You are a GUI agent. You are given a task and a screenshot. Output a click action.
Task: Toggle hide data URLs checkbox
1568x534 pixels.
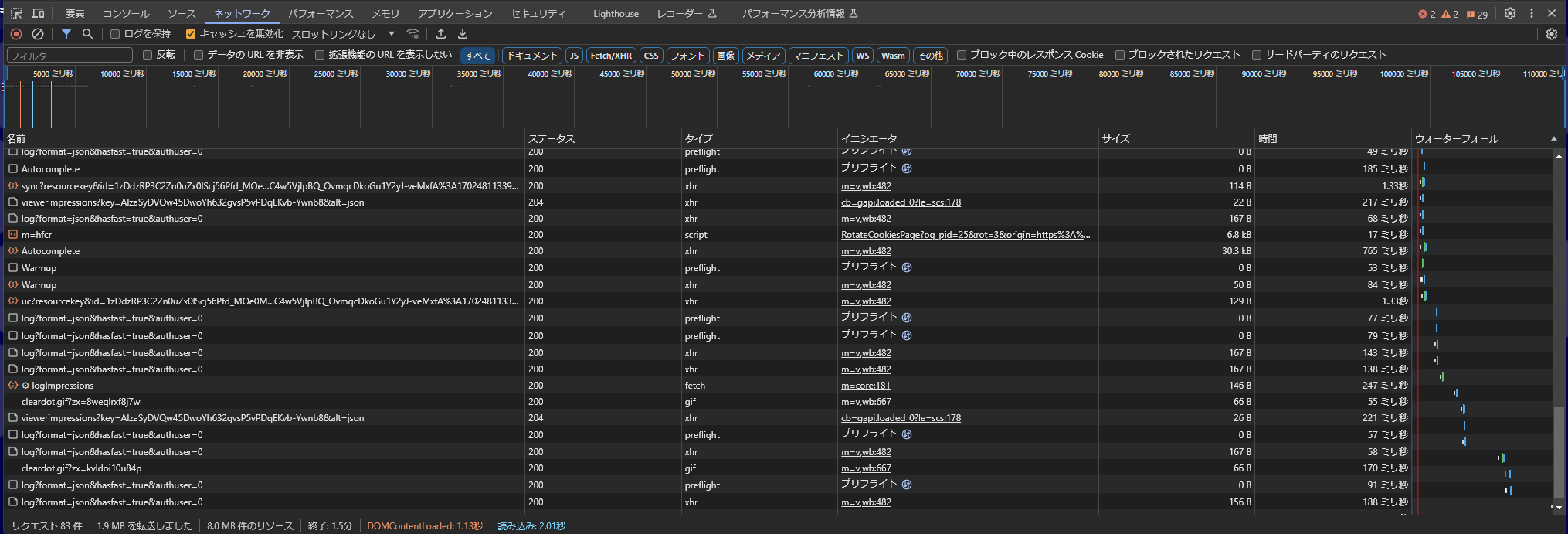click(x=199, y=55)
